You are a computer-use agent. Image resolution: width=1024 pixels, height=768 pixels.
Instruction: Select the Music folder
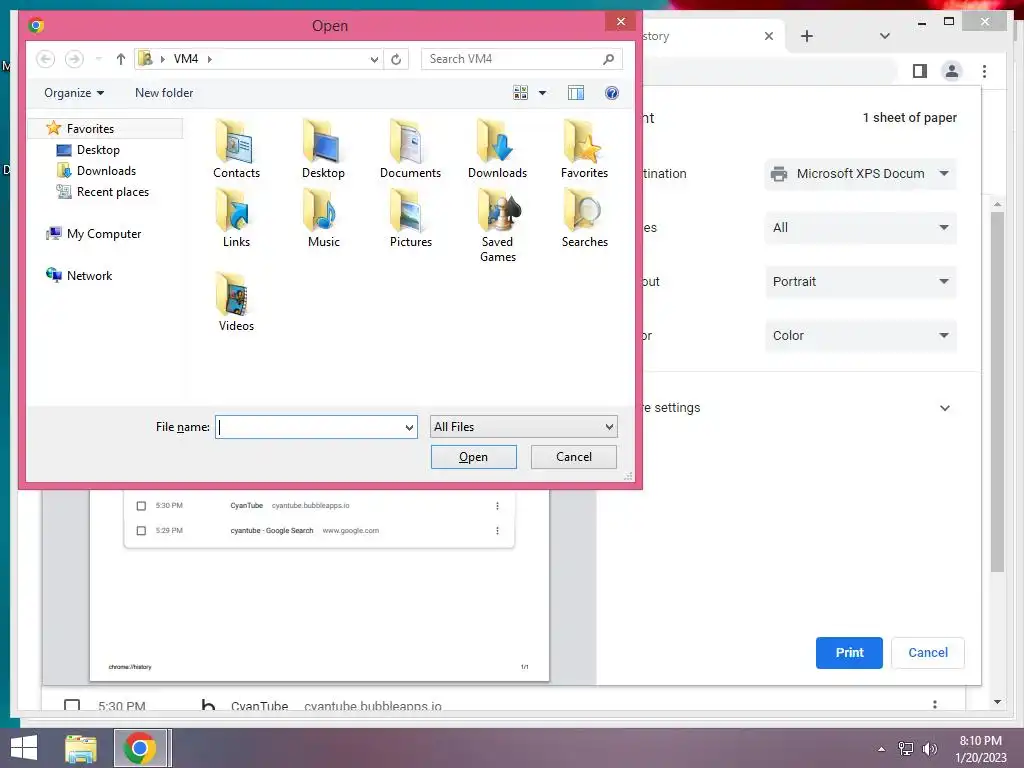[x=323, y=218]
